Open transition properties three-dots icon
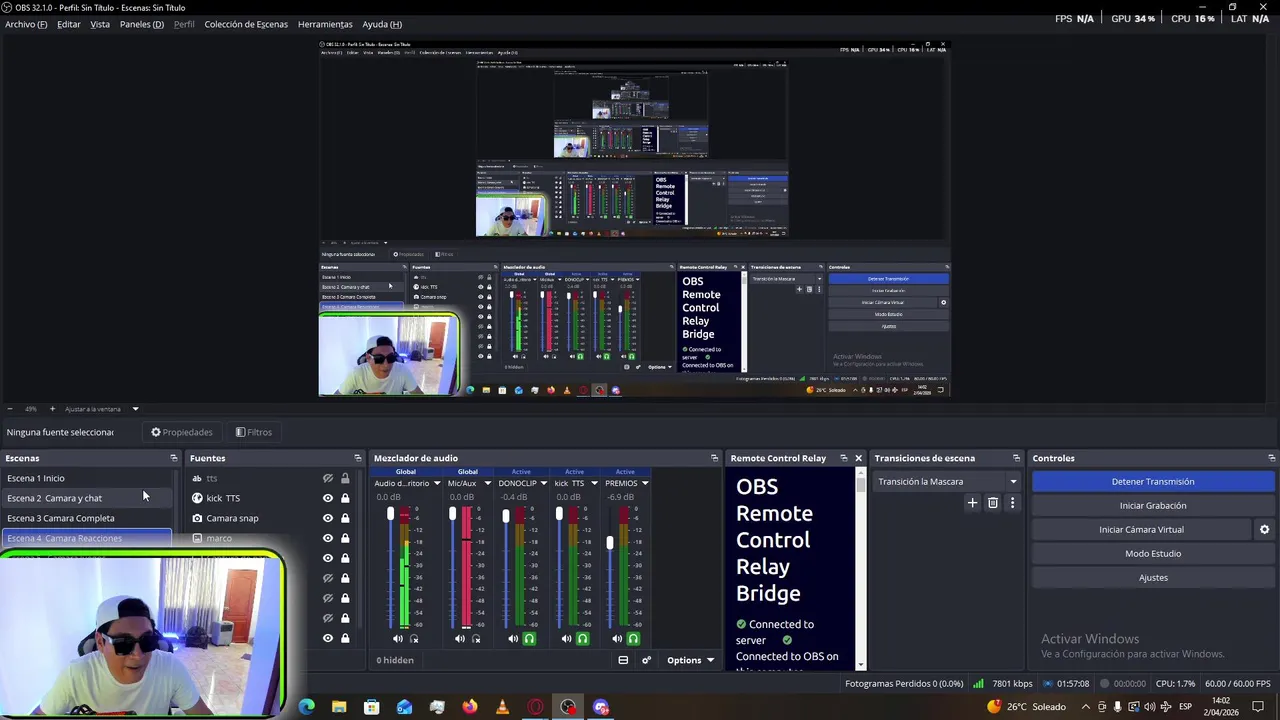Screen dimensions: 1280x720 (x=1012, y=503)
